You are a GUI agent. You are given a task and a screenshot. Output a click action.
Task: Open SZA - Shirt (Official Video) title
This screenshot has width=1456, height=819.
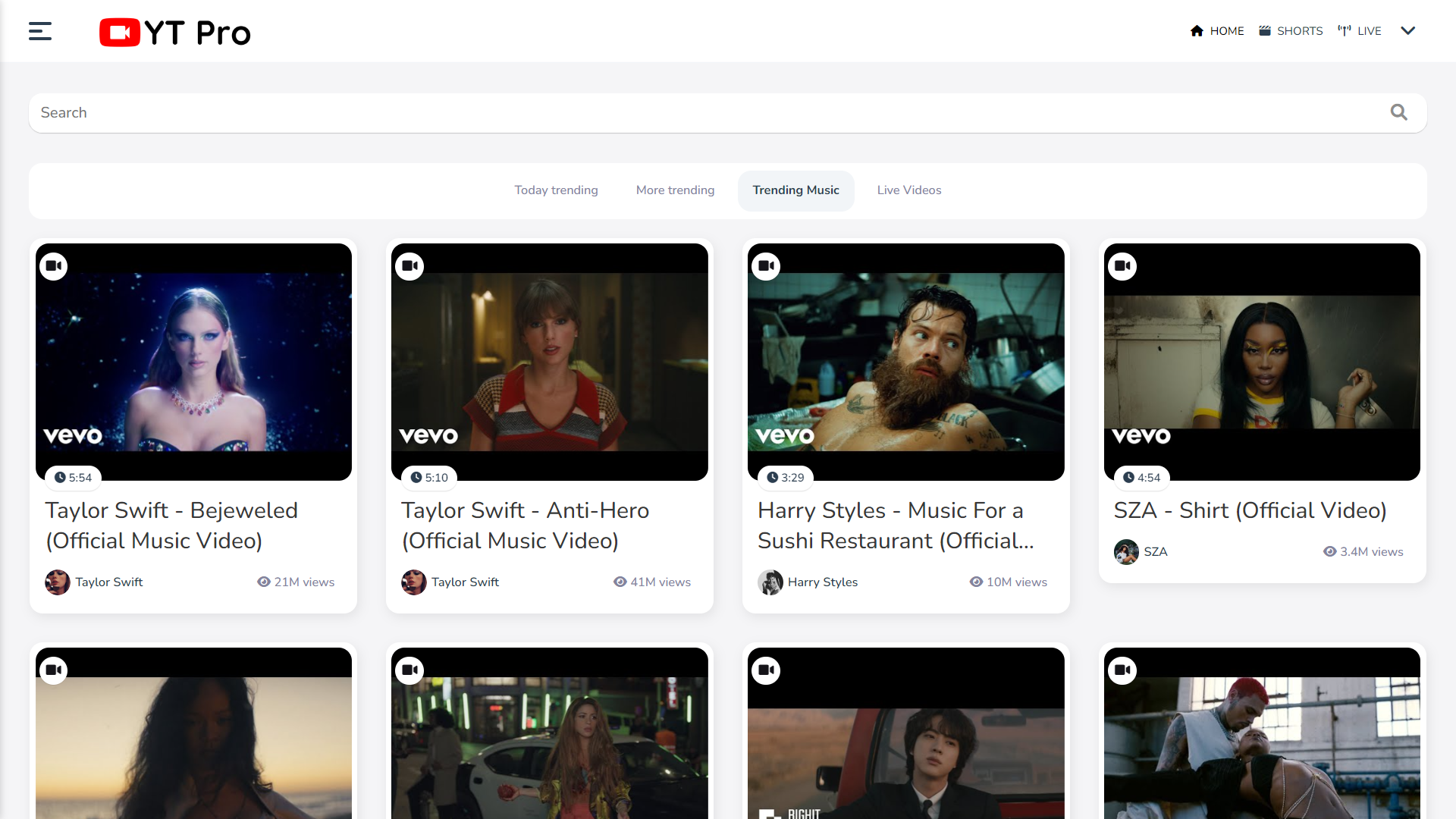click(1250, 510)
